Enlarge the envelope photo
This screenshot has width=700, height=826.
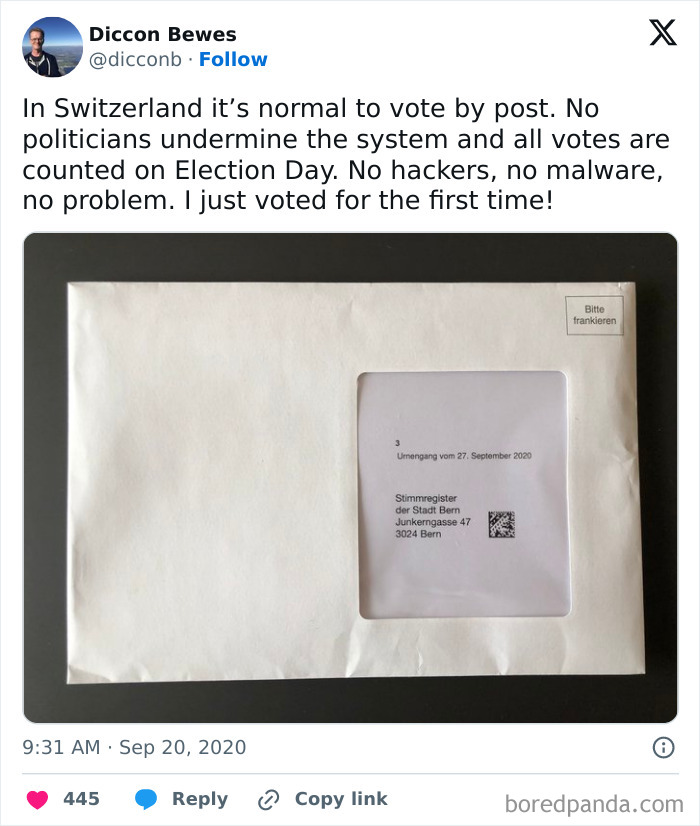point(350,478)
